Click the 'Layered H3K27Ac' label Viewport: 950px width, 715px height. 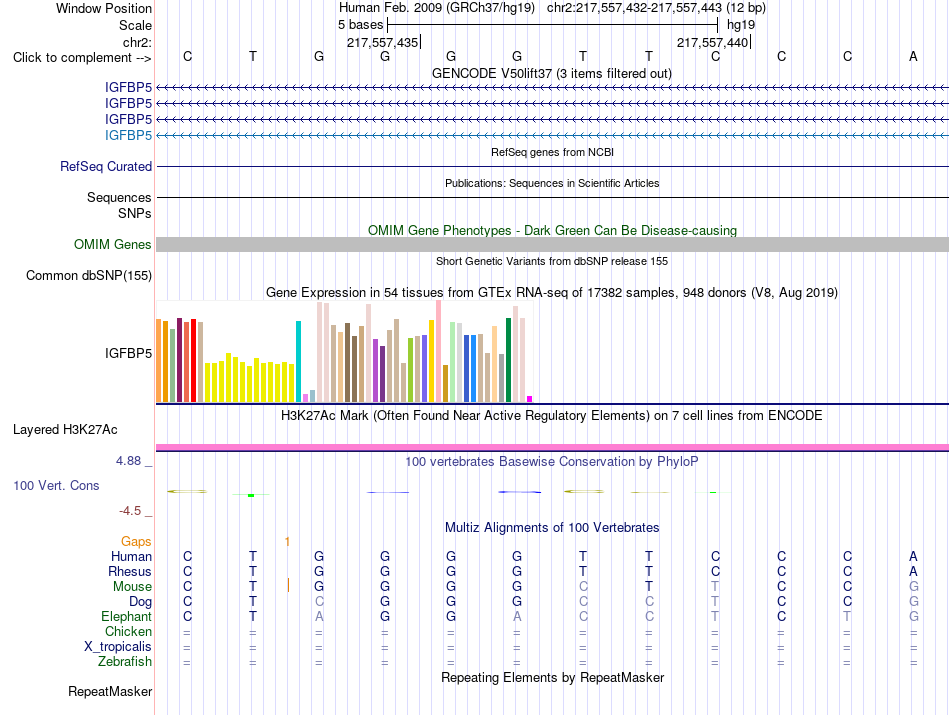tap(65, 430)
